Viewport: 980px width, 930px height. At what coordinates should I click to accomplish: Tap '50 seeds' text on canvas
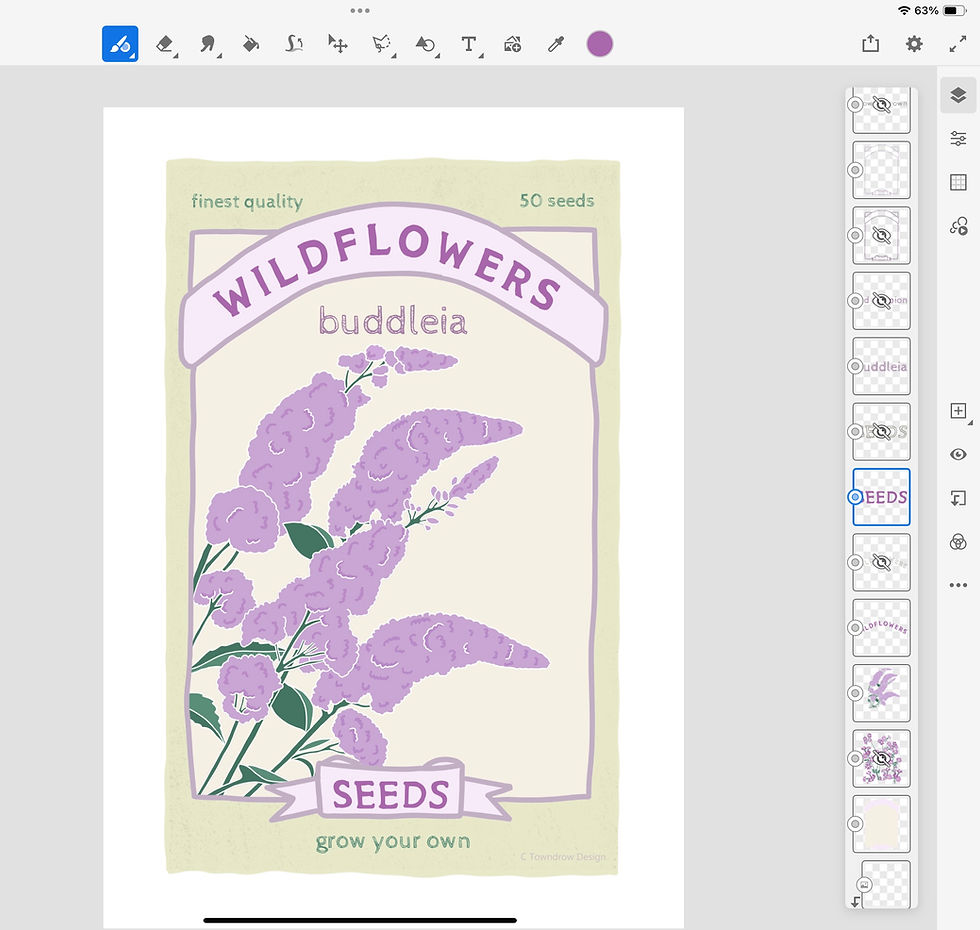557,201
